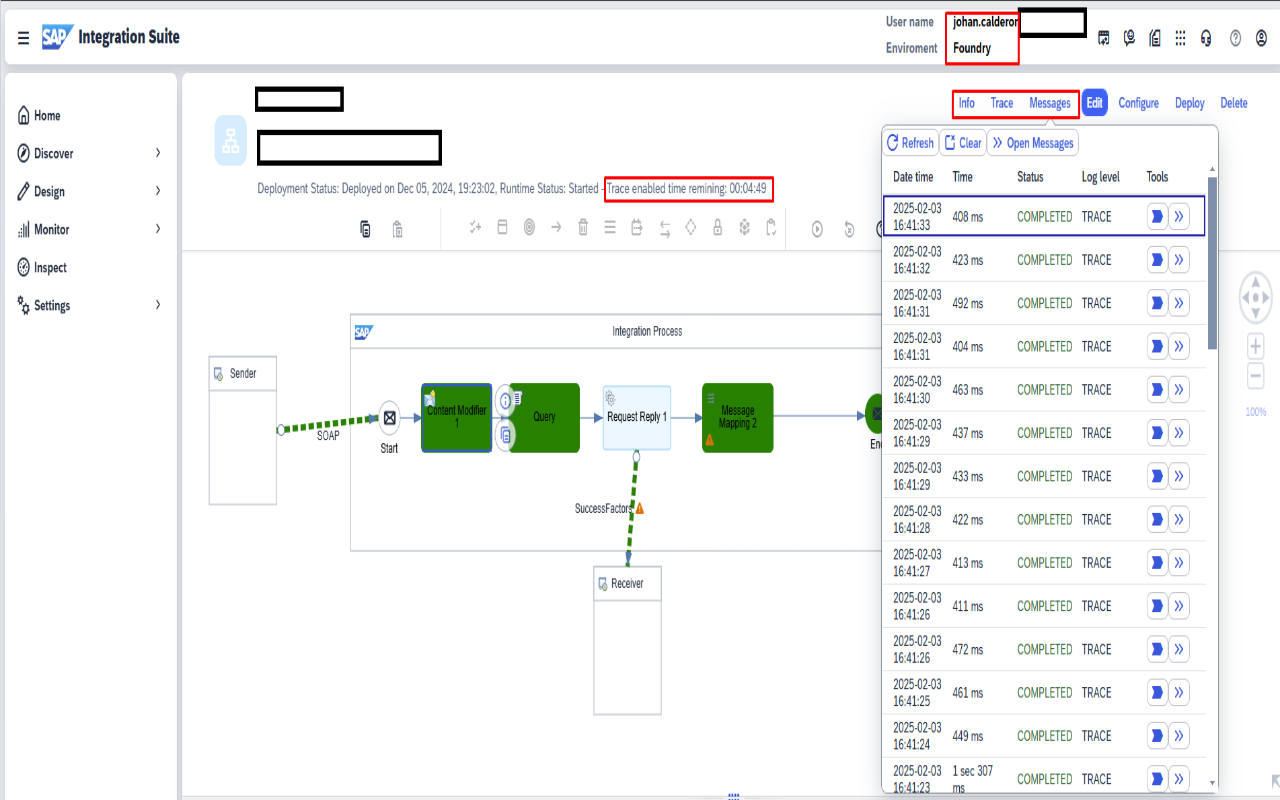Click the padlock icon in the editor toolbar
This screenshot has width=1280, height=800.
tap(716, 228)
